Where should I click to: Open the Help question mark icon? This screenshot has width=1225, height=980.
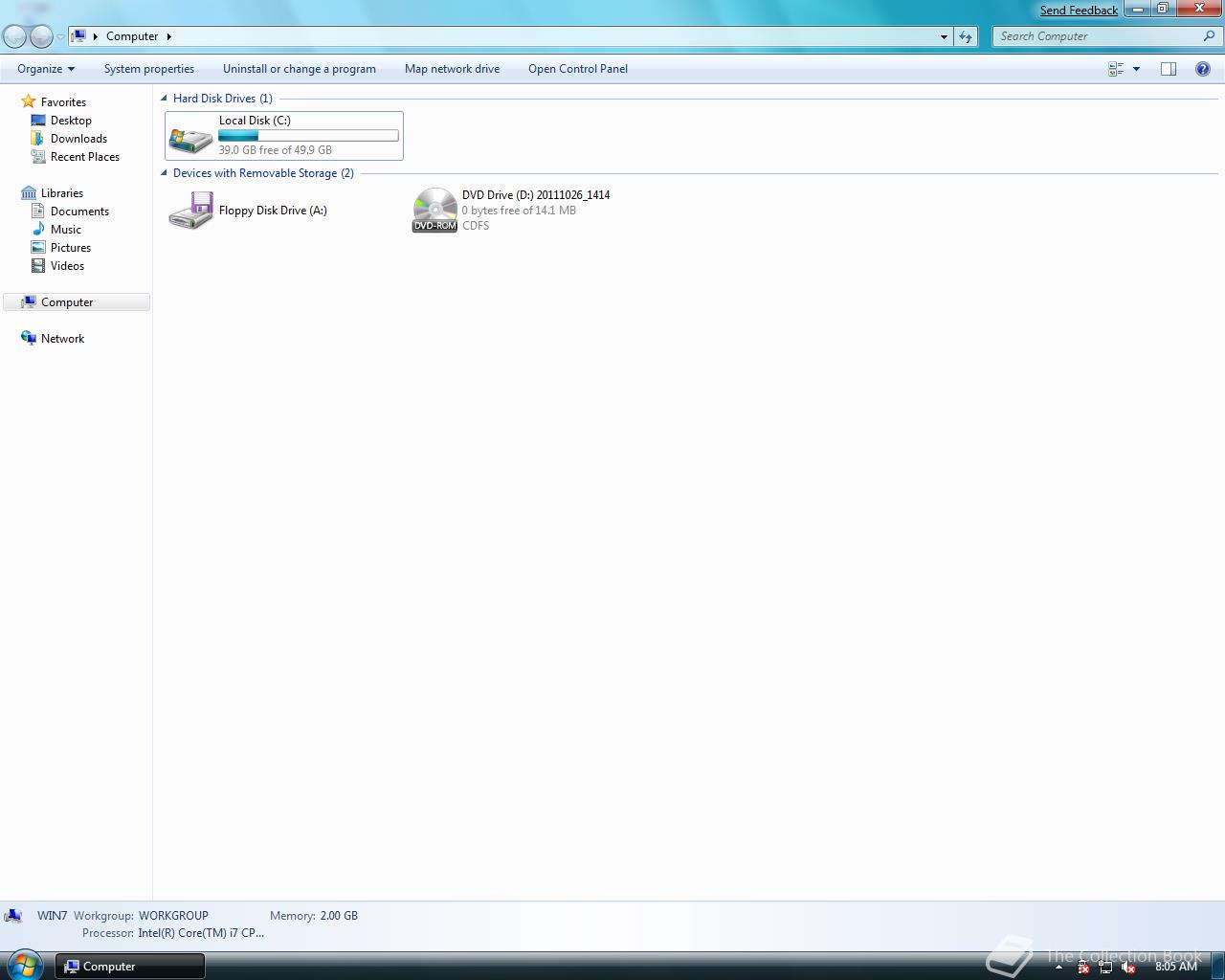coord(1203,69)
